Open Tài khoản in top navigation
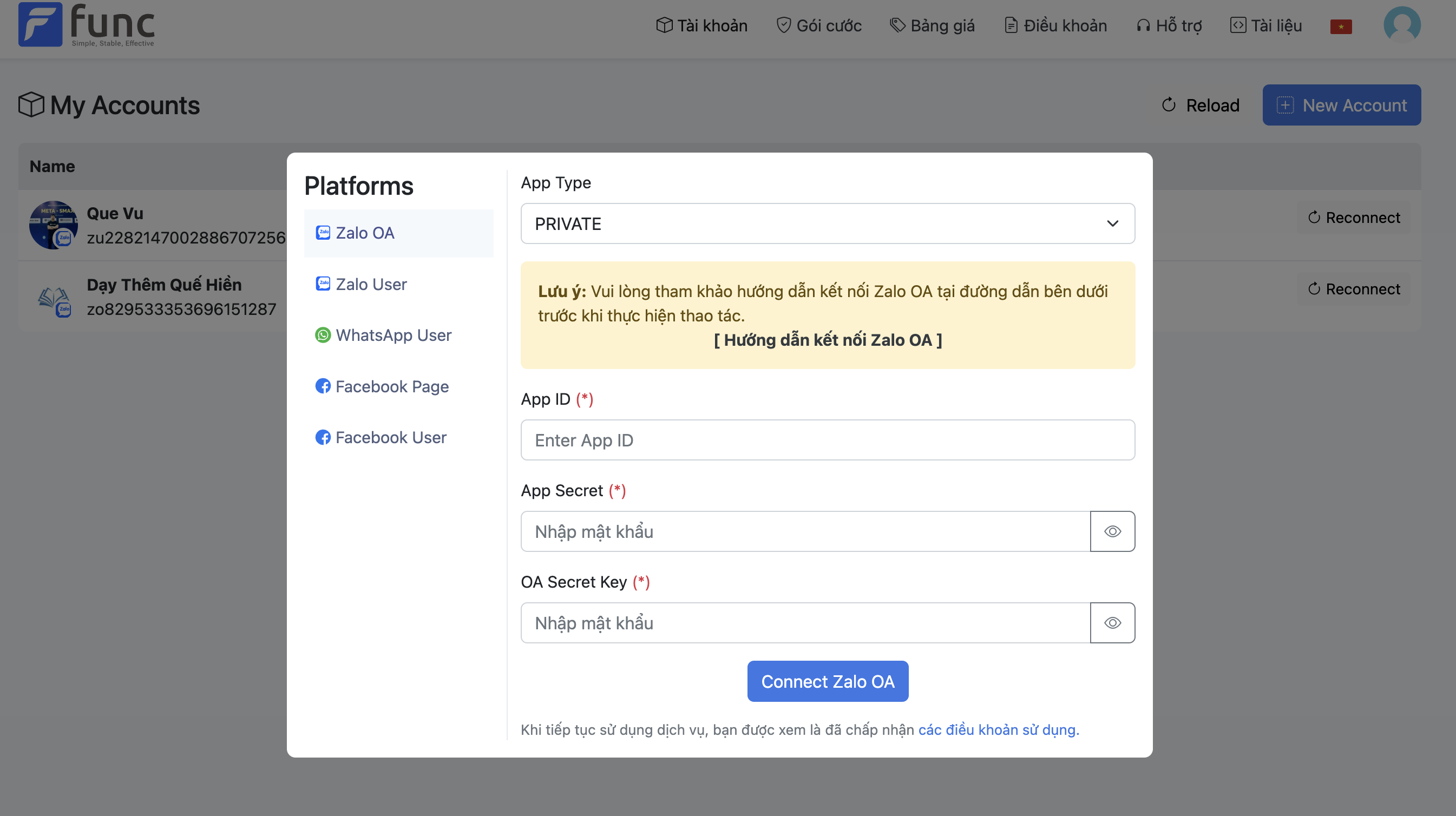The width and height of the screenshot is (1456, 816). point(701,25)
